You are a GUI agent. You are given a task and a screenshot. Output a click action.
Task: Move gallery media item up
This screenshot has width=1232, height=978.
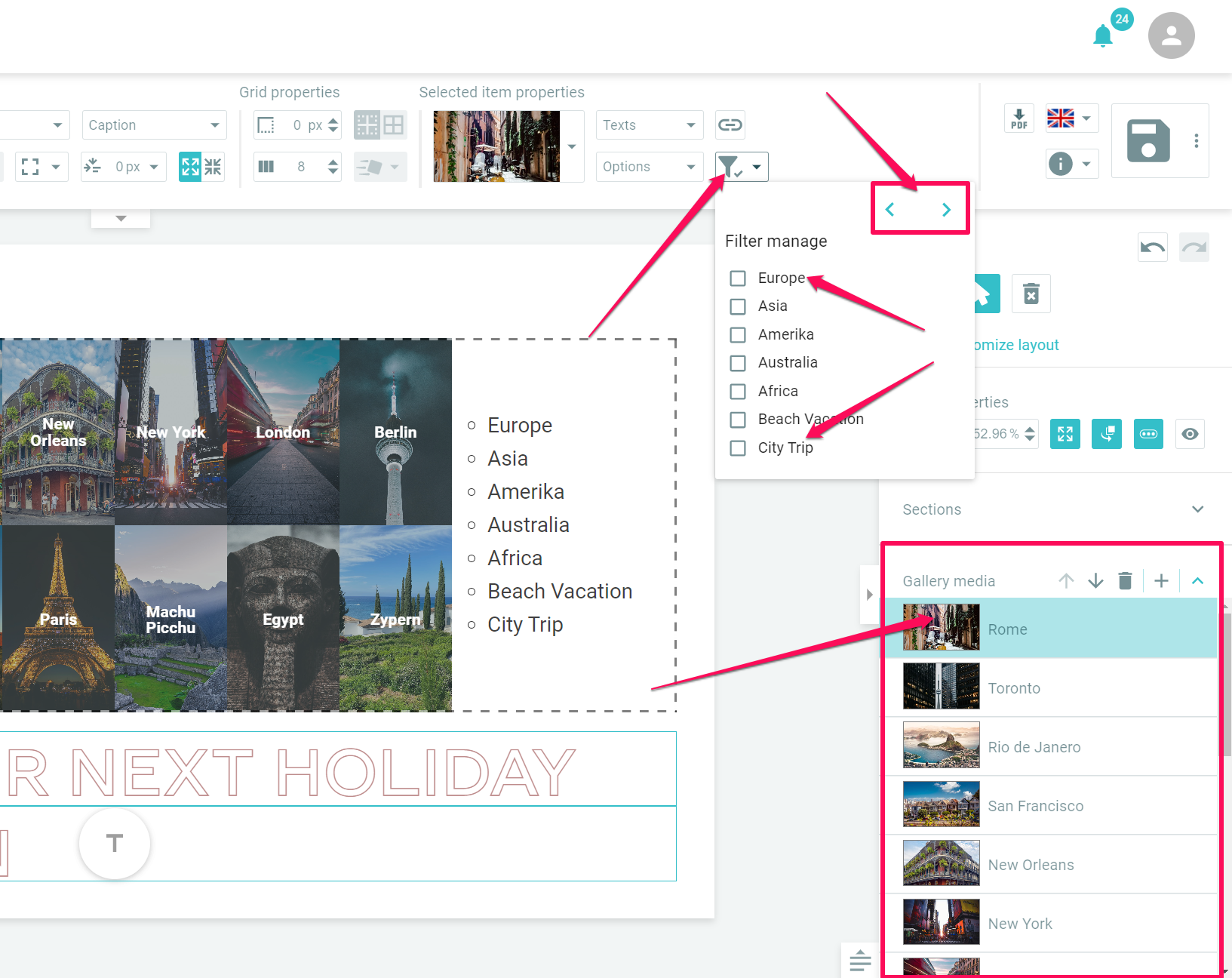point(1066,580)
